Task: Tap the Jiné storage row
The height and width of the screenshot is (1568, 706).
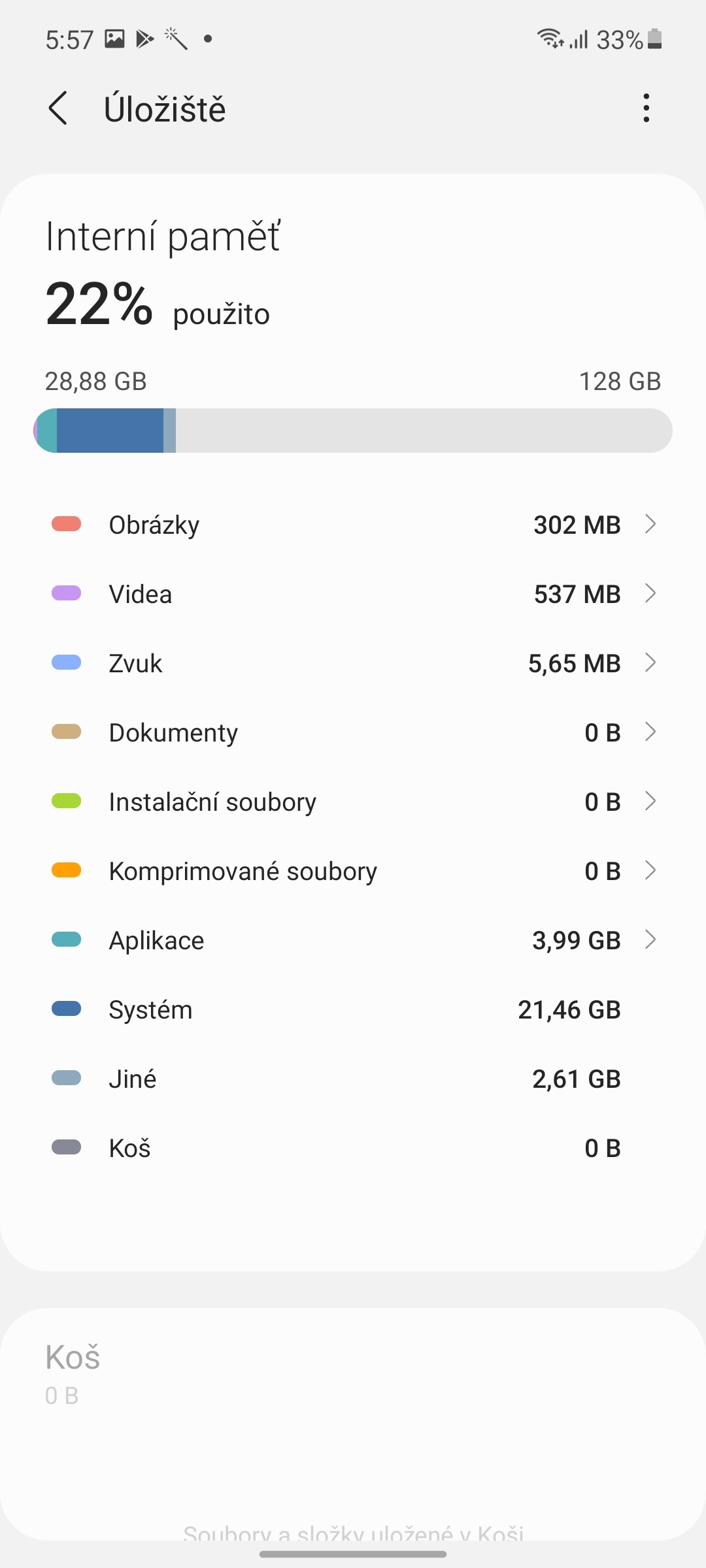Action: pyautogui.click(x=353, y=1079)
